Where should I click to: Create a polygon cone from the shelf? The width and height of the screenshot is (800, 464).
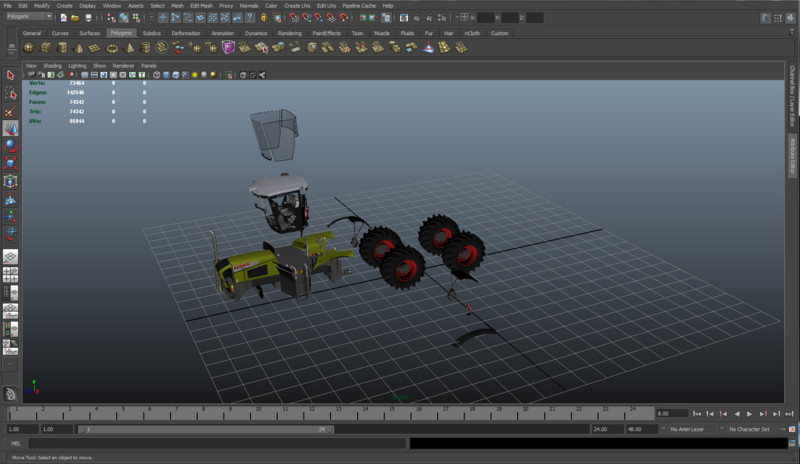[x=79, y=47]
